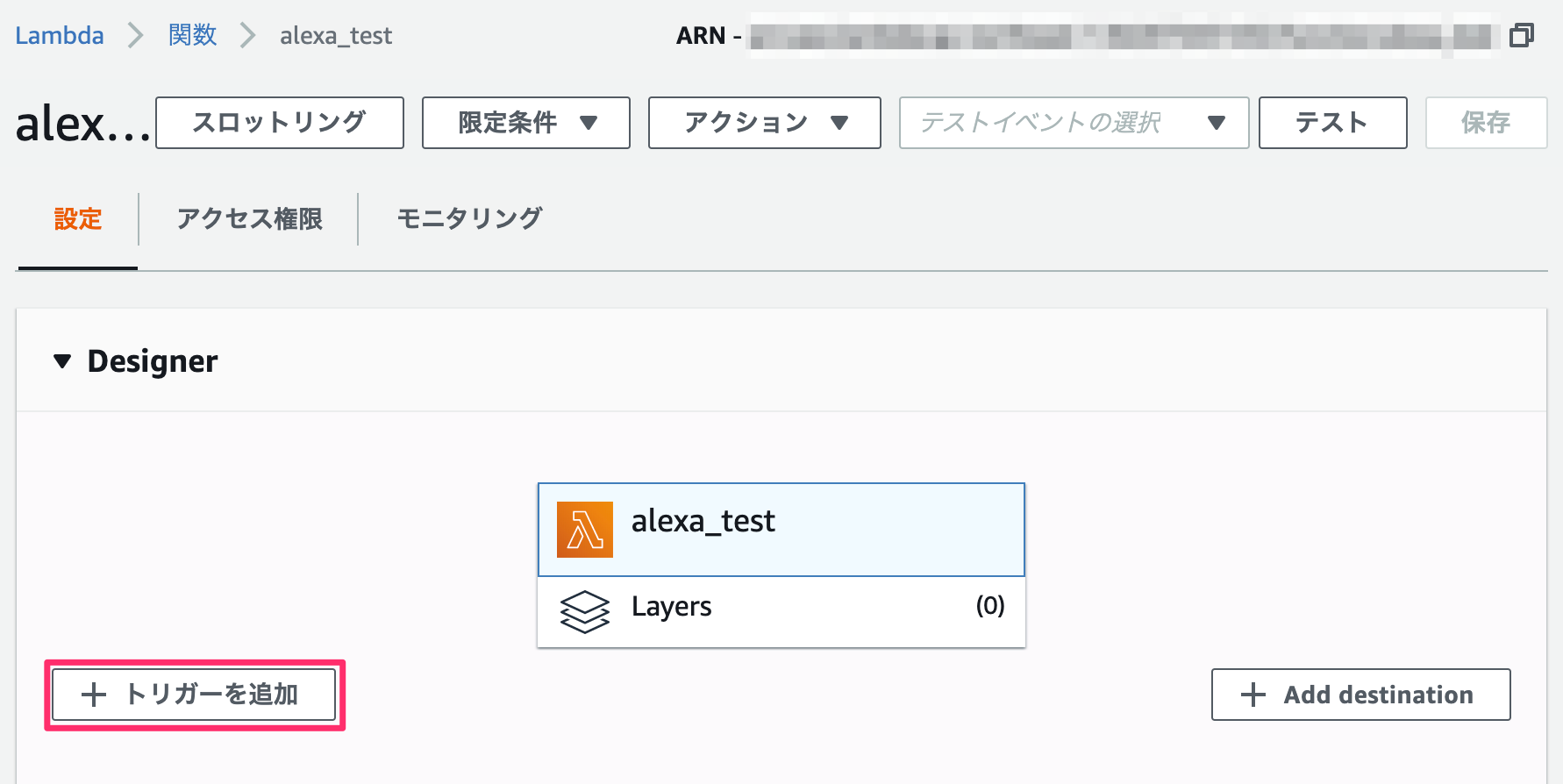Click the 保存 save button
This screenshot has width=1563, height=784.
point(1485,123)
